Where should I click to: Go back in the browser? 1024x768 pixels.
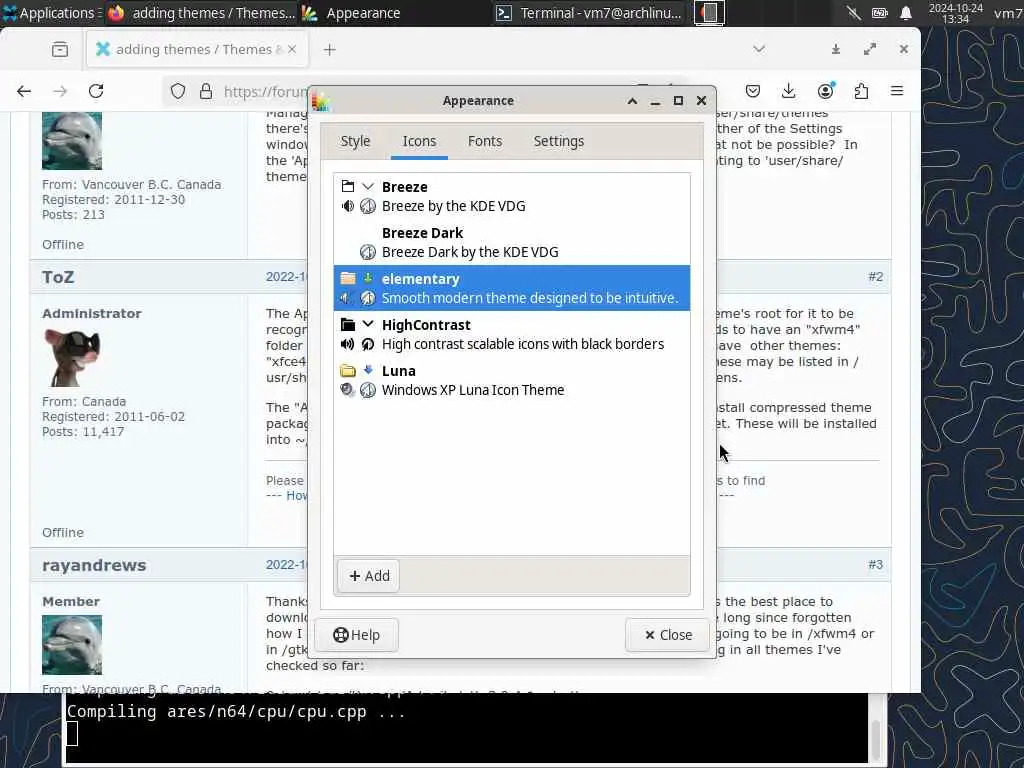click(24, 91)
